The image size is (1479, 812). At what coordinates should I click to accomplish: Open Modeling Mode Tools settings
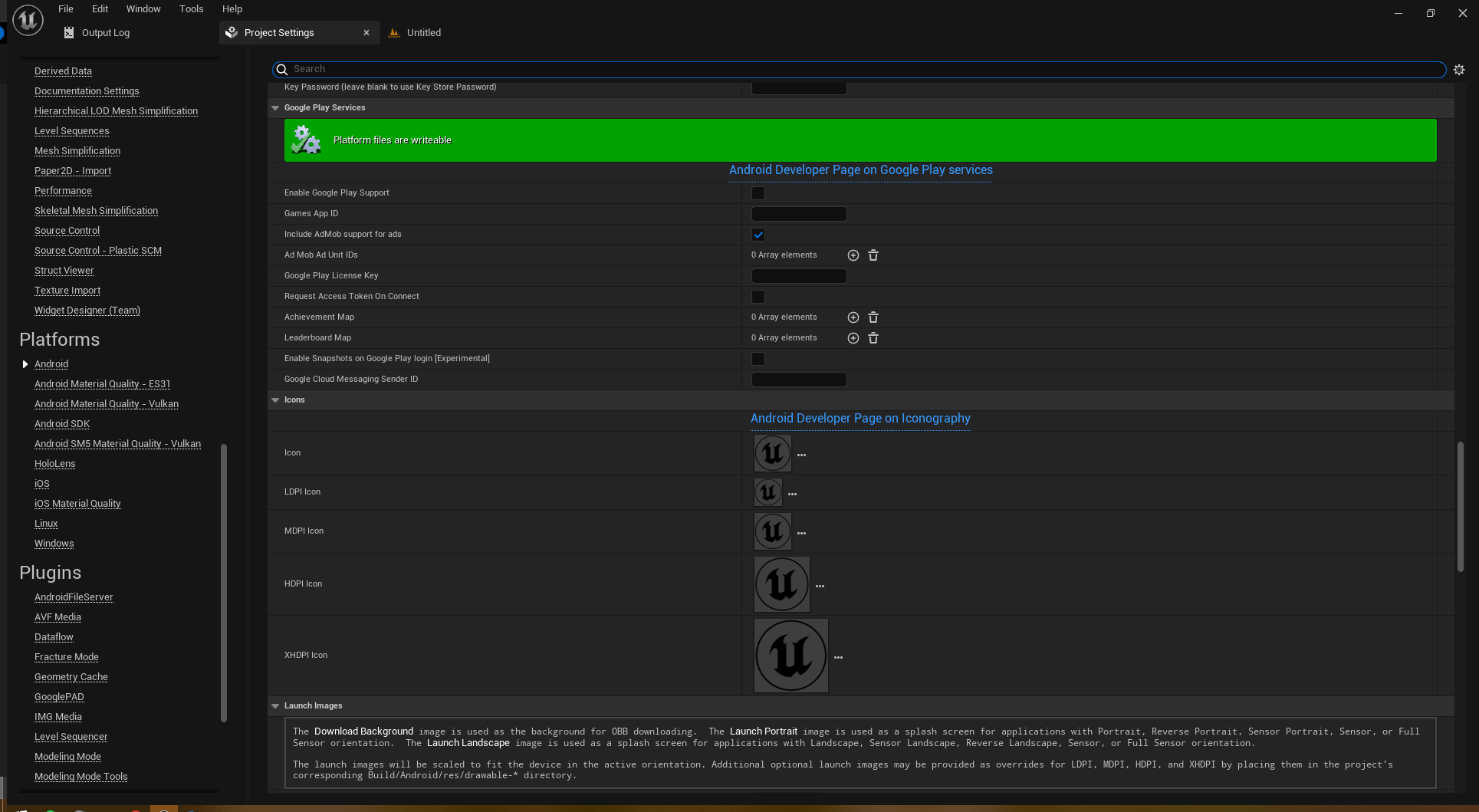[x=81, y=777]
